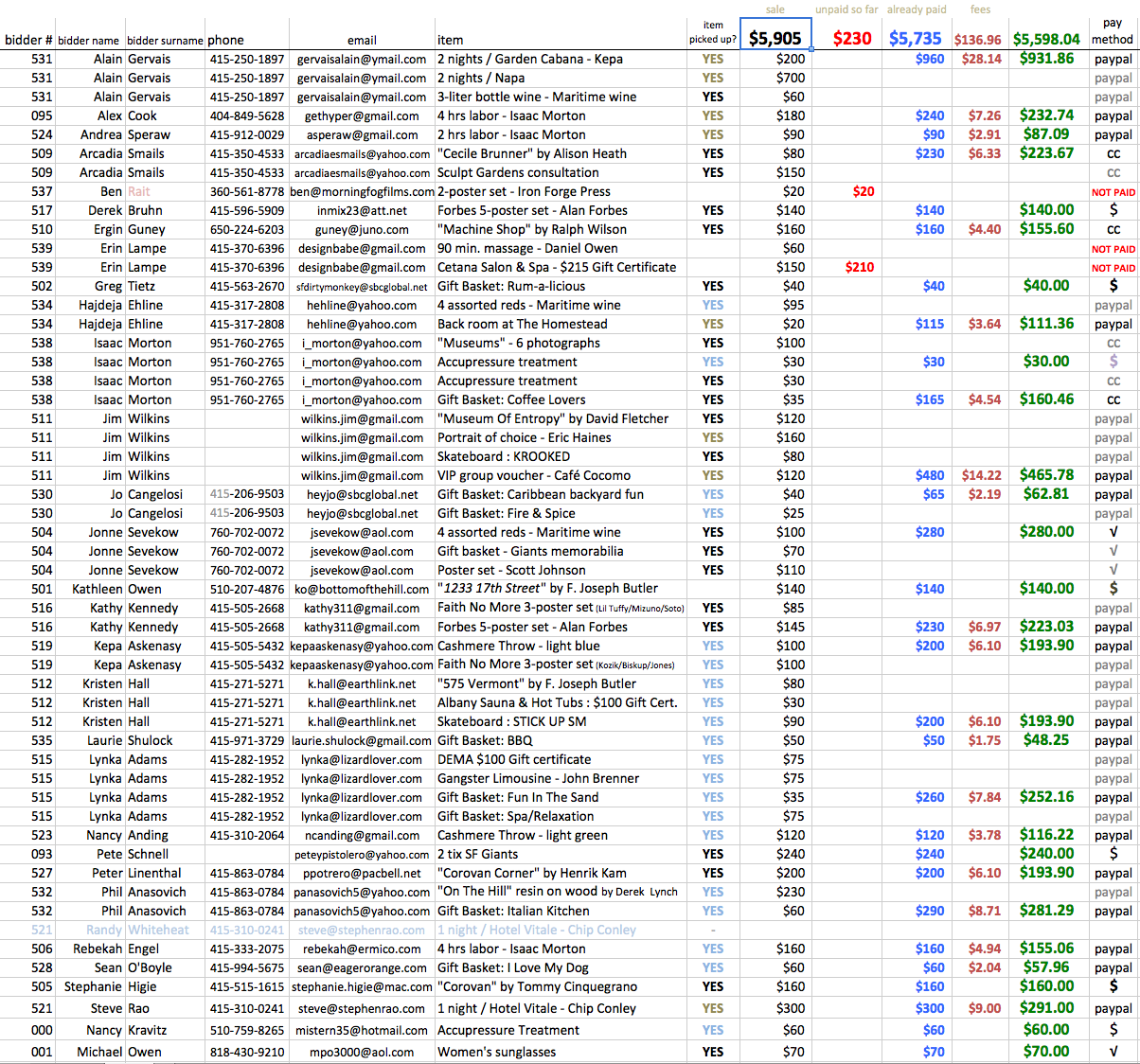Click "Gift Basket: Italian Kitchen" item
The width and height of the screenshot is (1140, 1064).
pos(513,911)
